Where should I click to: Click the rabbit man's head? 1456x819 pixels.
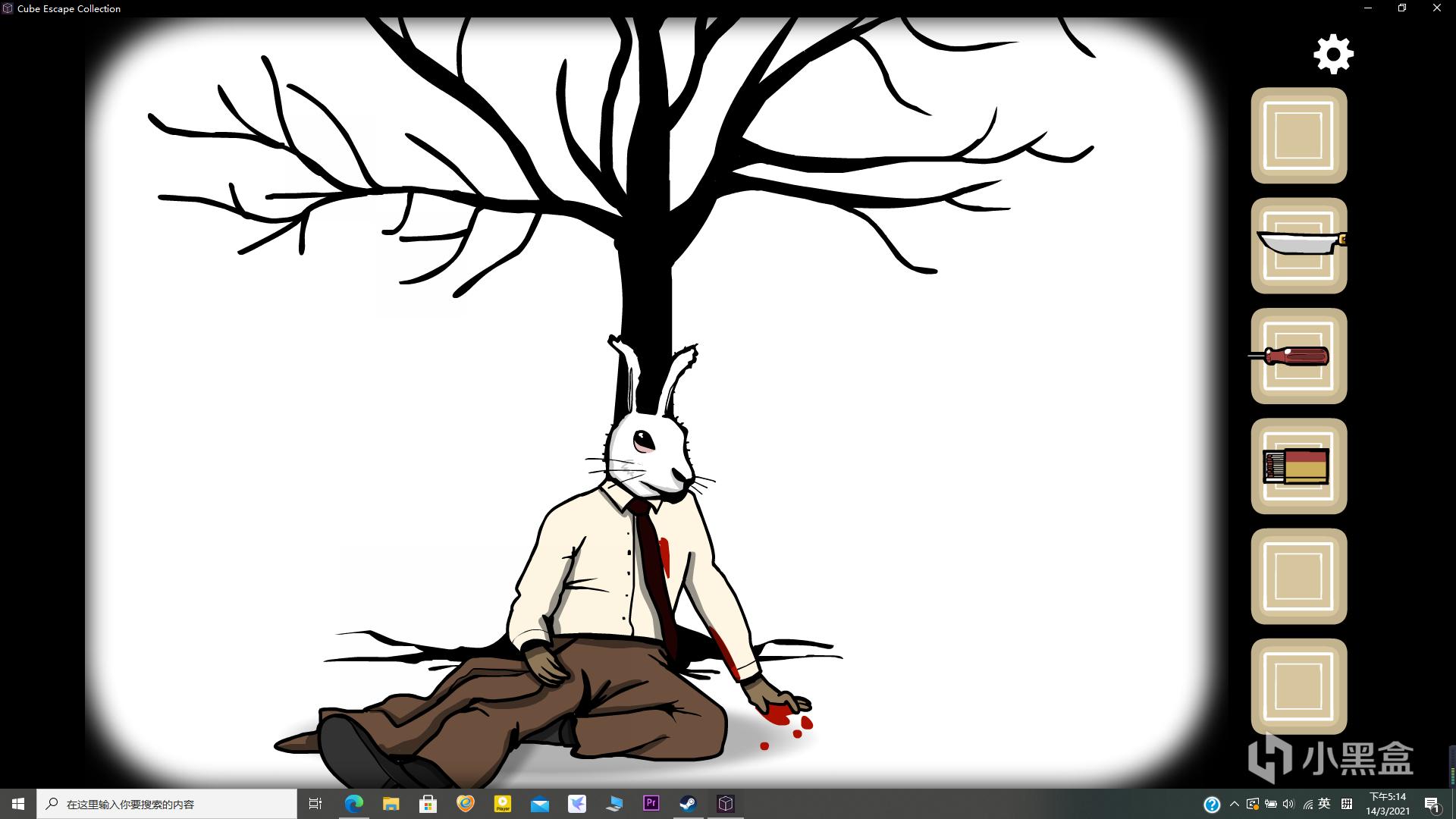click(x=650, y=453)
